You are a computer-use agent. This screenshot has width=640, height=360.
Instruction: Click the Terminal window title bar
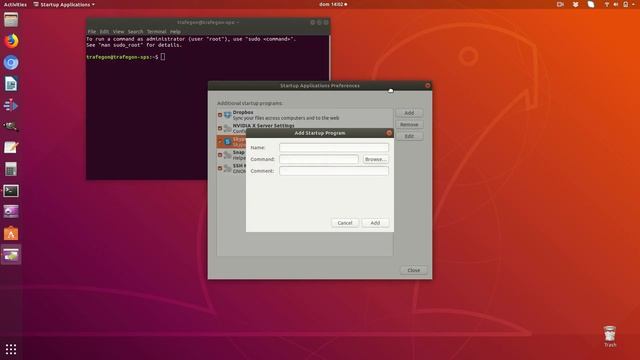click(x=208, y=22)
